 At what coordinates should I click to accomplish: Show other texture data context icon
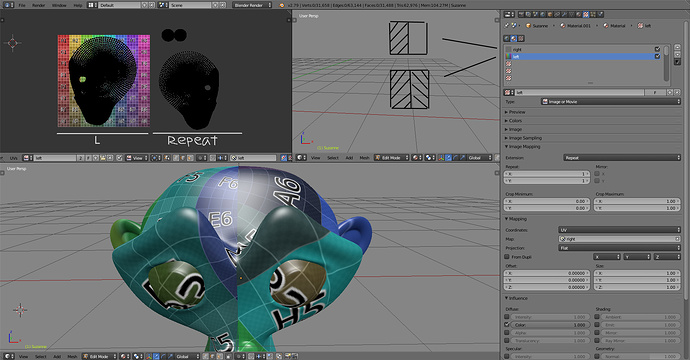coord(521,38)
